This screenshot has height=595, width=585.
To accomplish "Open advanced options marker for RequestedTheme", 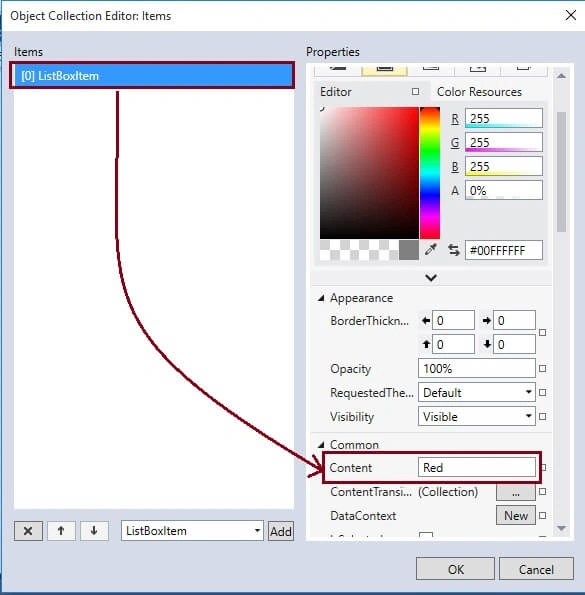I will pos(543,392).
